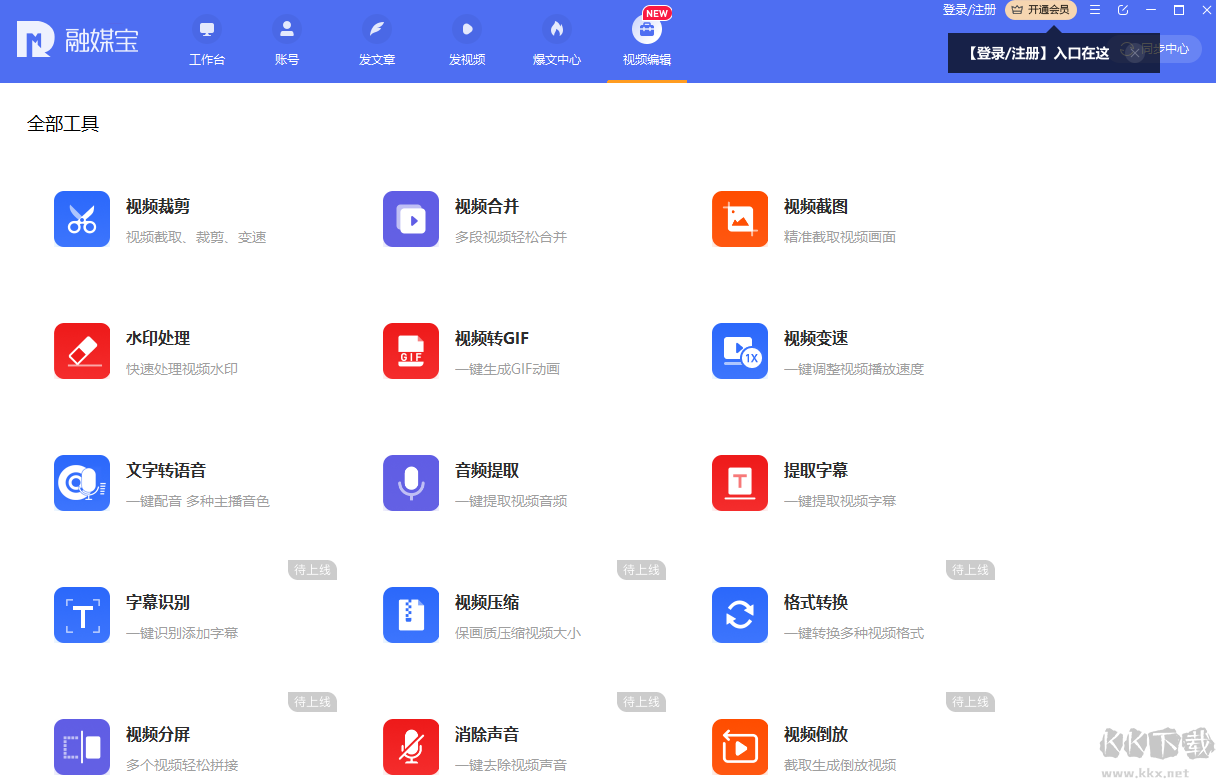Viewport: 1216px width, 780px height.
Task: Select the 视频裁剪 scissors tool icon
Action: (81, 219)
